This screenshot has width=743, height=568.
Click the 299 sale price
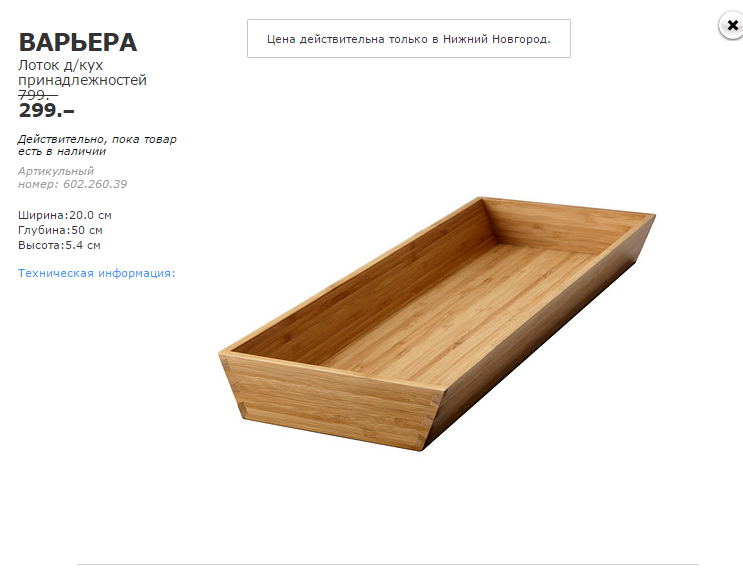46,110
